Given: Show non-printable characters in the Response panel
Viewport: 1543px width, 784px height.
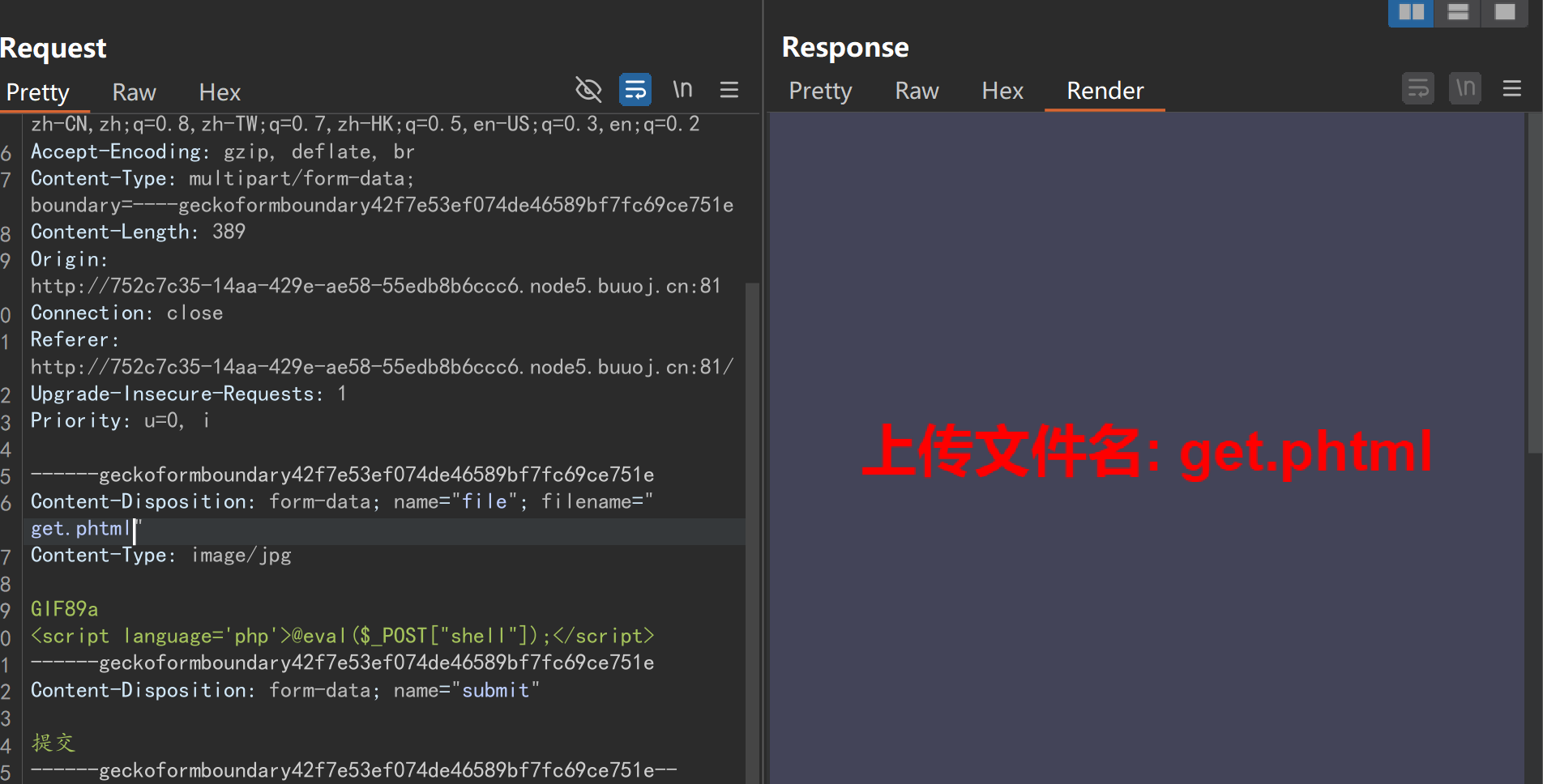Looking at the screenshot, I should (x=1464, y=88).
